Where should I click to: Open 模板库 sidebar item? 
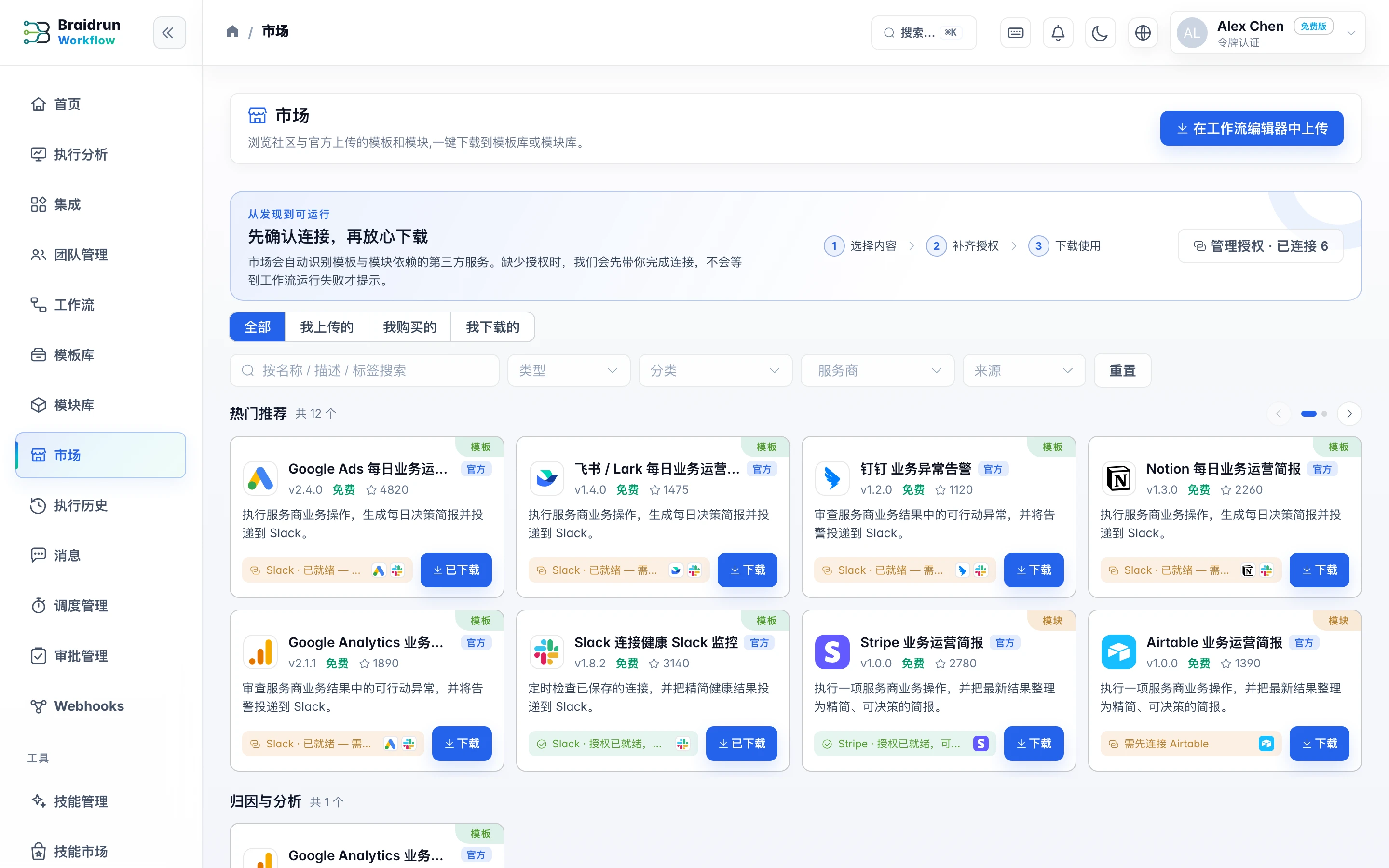coord(101,355)
